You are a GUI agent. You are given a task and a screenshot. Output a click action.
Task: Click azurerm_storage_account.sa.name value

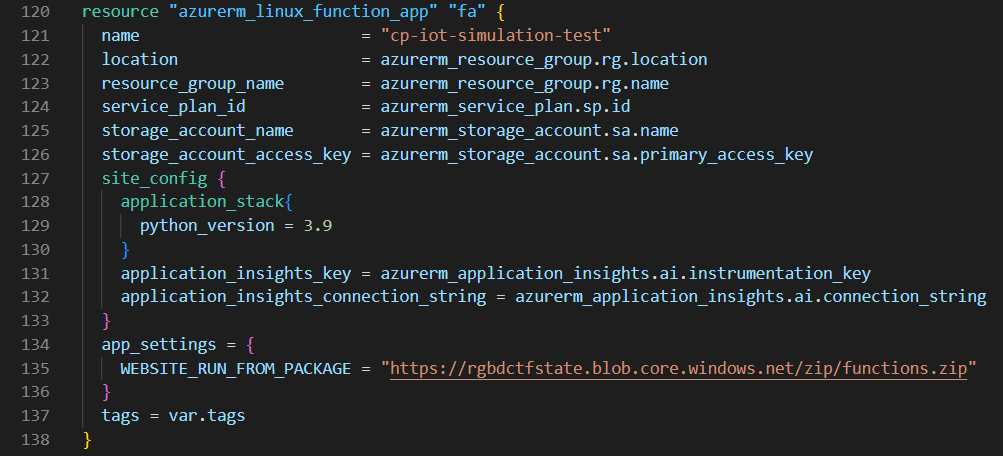click(530, 131)
